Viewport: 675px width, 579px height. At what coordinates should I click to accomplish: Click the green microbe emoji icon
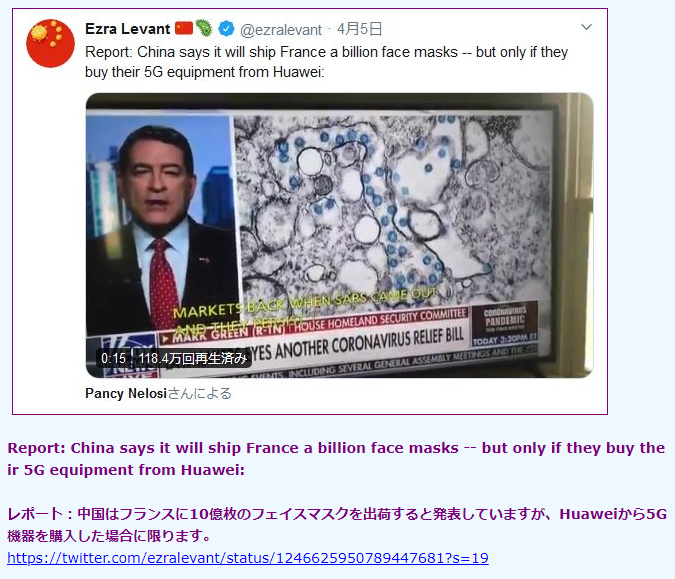point(204,28)
